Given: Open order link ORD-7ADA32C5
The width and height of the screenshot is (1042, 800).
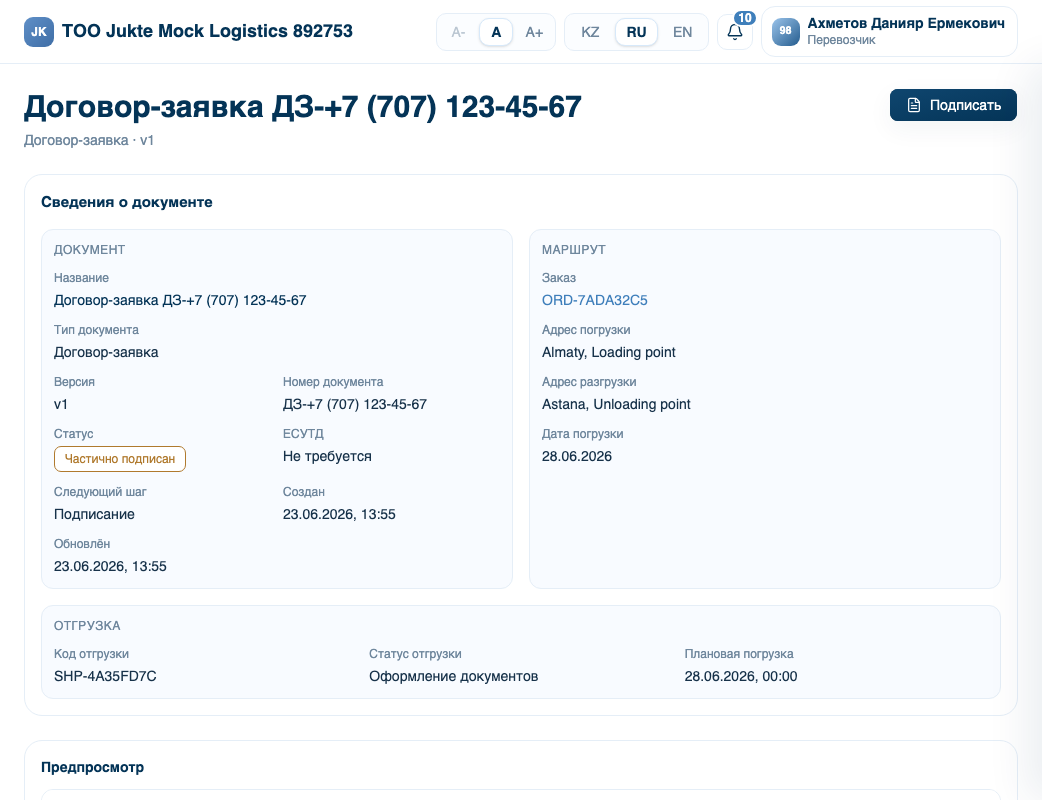Looking at the screenshot, I should 594,300.
